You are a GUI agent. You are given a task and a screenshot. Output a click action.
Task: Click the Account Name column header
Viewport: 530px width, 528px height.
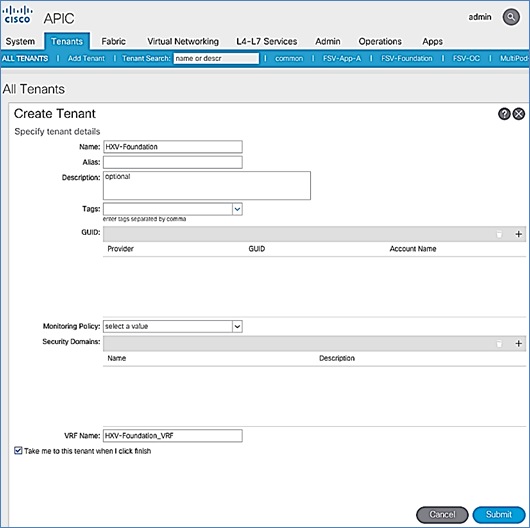tap(413, 249)
